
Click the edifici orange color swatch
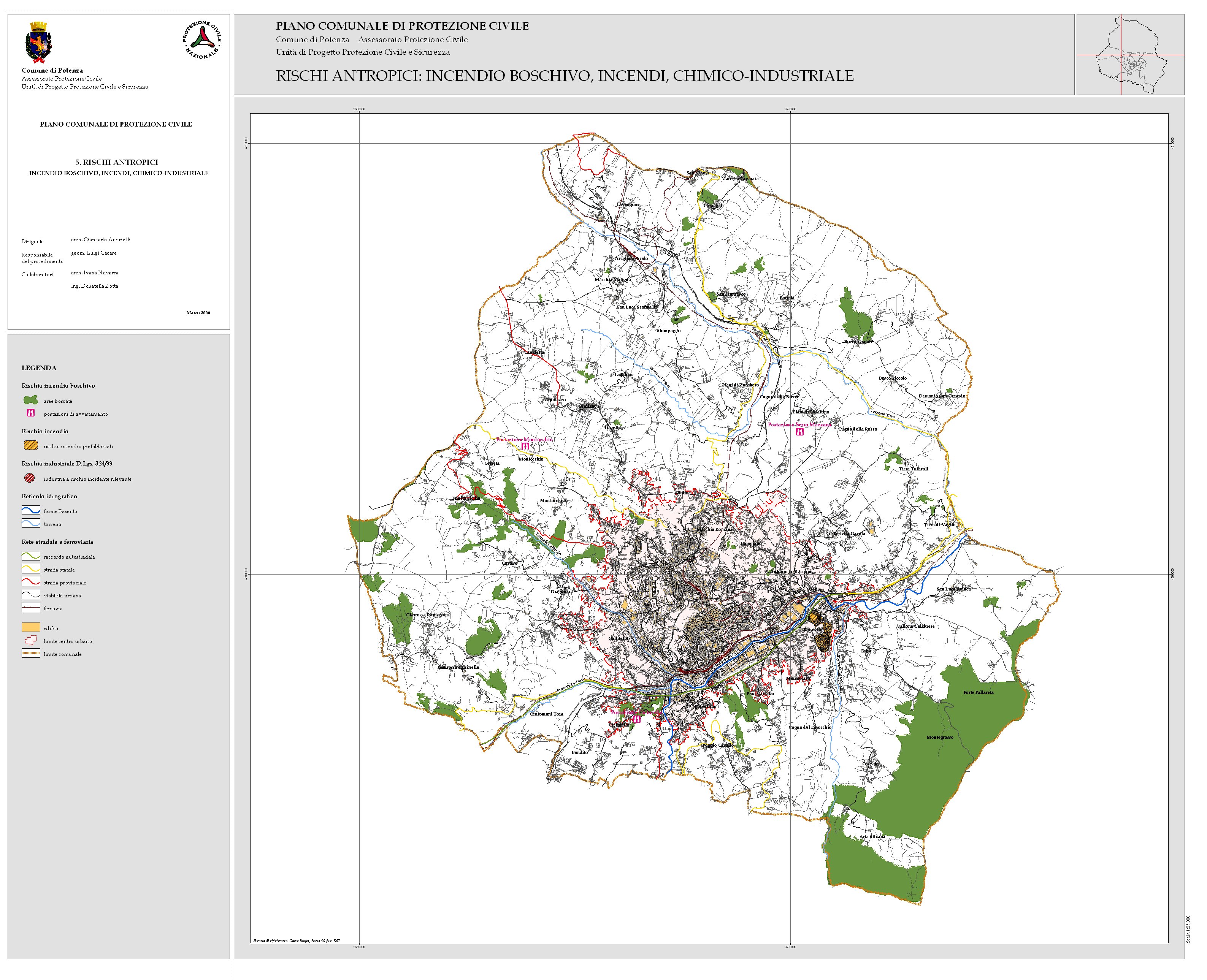click(x=30, y=627)
